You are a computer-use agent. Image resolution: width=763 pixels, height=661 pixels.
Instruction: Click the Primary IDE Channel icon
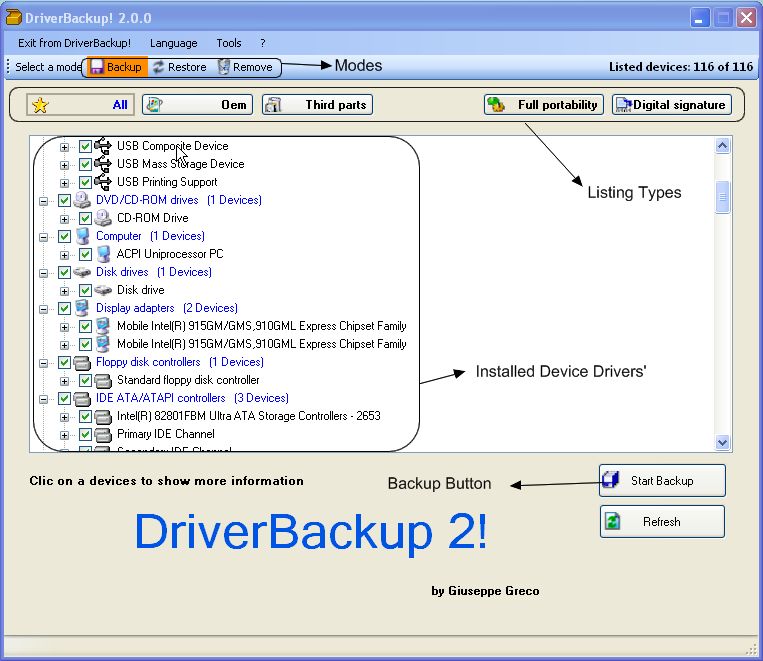coord(103,434)
